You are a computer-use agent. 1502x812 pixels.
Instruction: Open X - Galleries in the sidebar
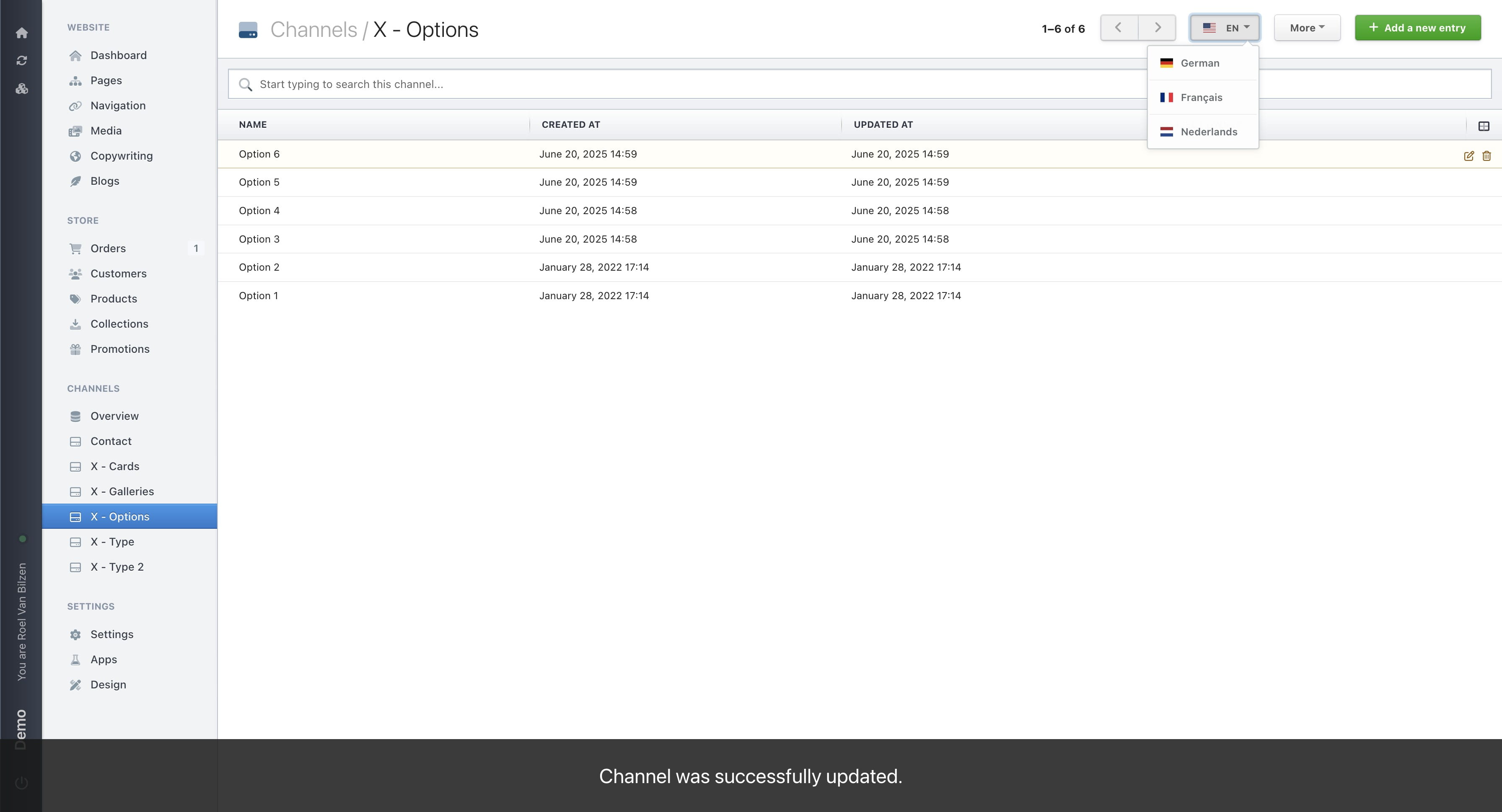[x=122, y=491]
